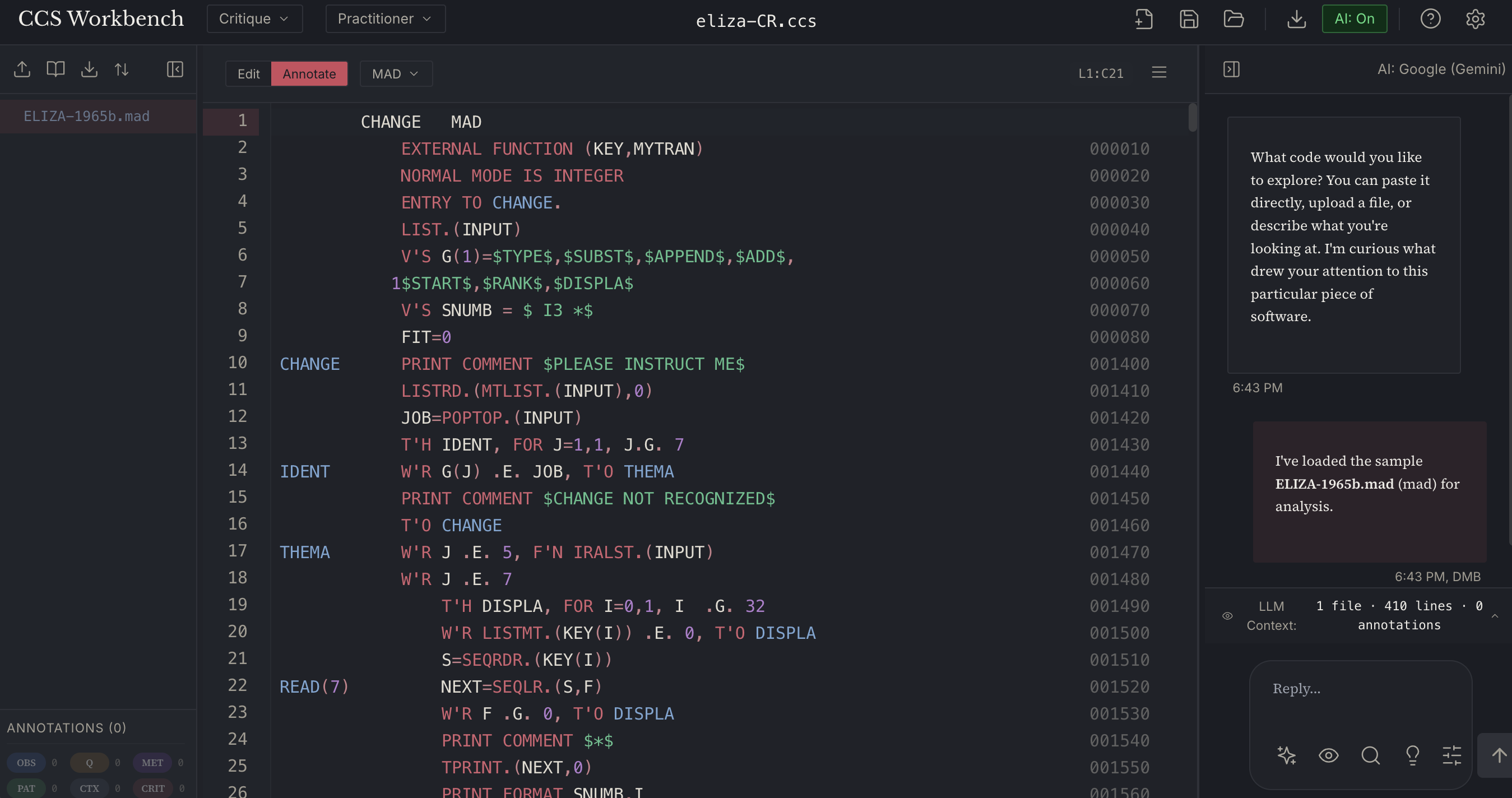The image size is (1512, 798).
Task: Click the new file icon in header
Action: click(x=1143, y=19)
